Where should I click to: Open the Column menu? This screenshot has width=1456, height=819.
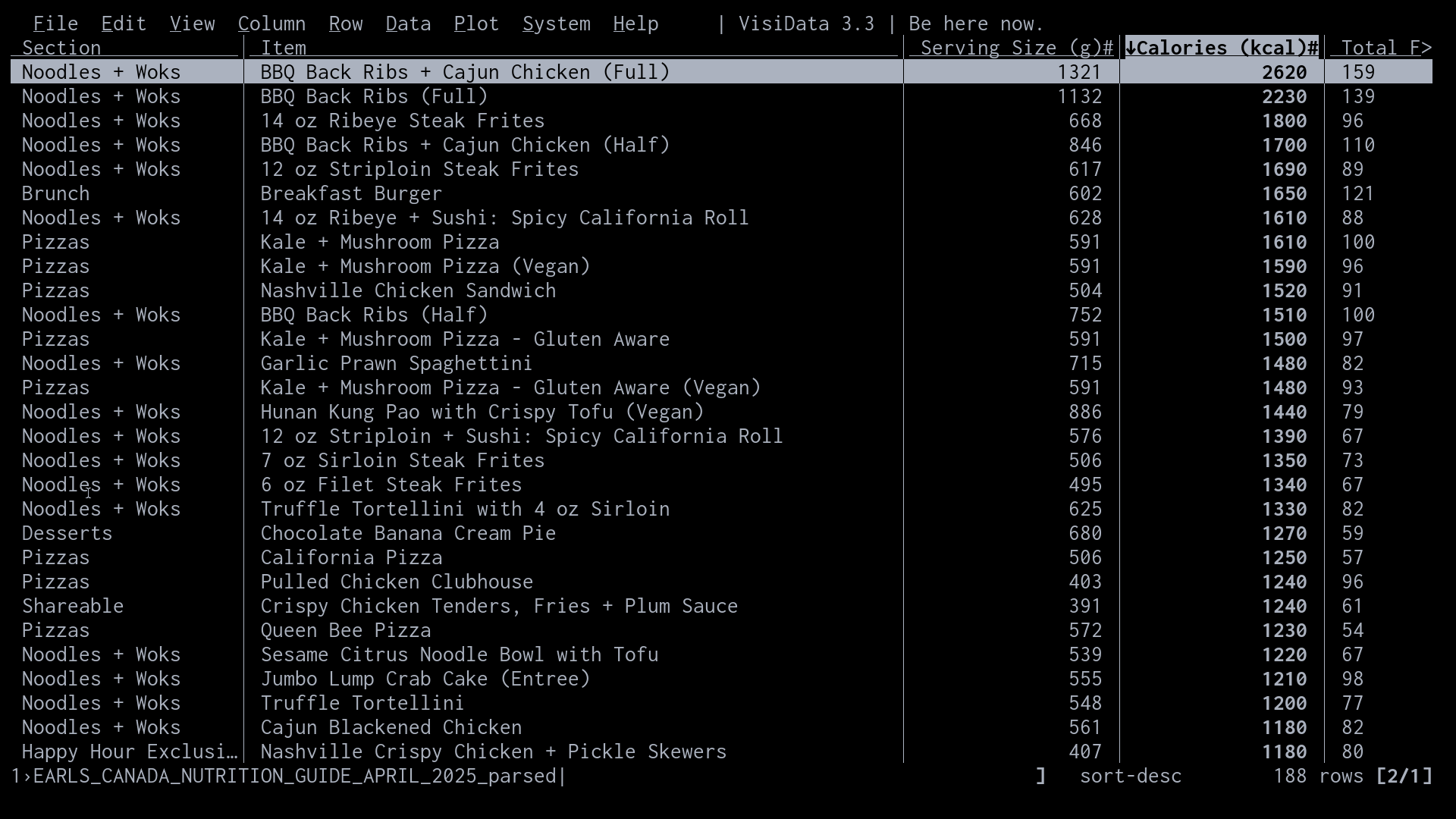click(271, 24)
